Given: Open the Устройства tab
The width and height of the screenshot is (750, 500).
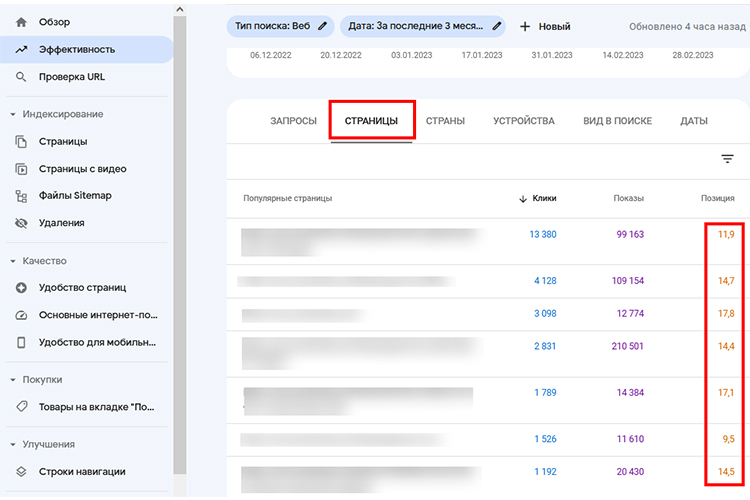Looking at the screenshot, I should (523, 121).
